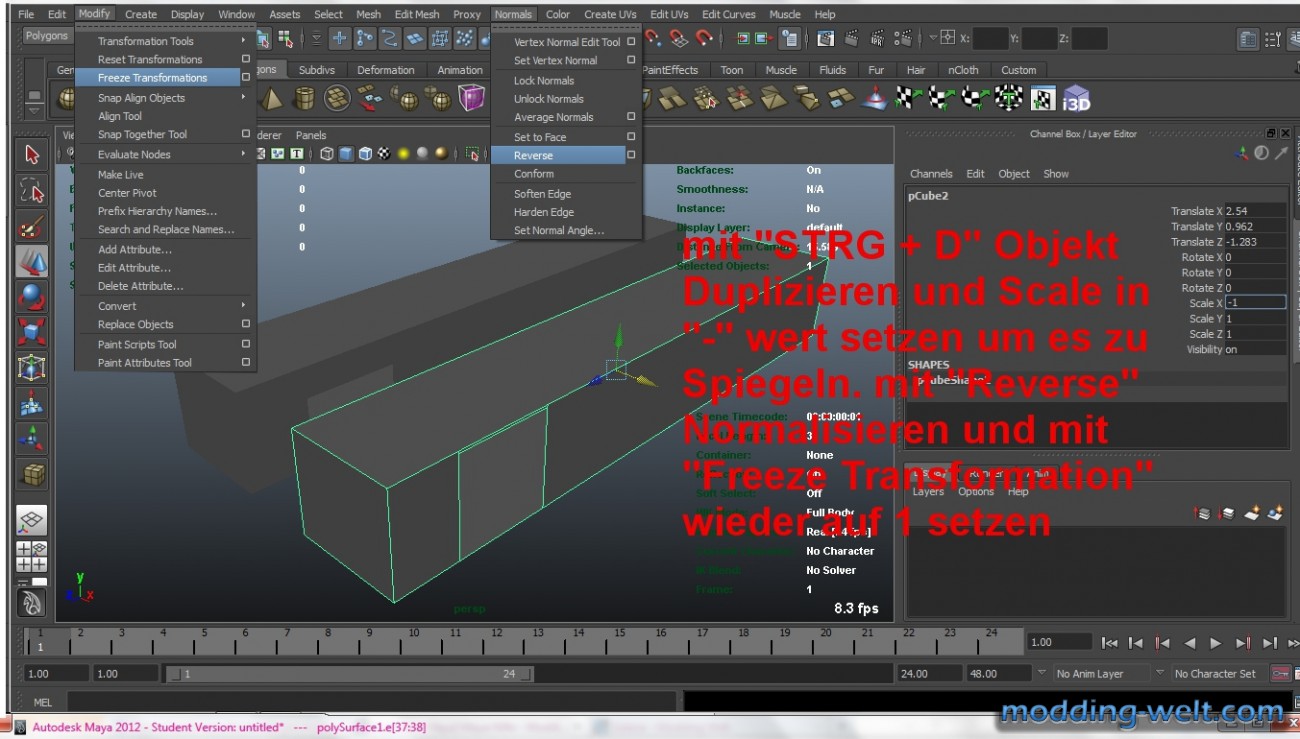The image size is (1300, 739).
Task: Go to start of playback range
Action: click(1109, 643)
